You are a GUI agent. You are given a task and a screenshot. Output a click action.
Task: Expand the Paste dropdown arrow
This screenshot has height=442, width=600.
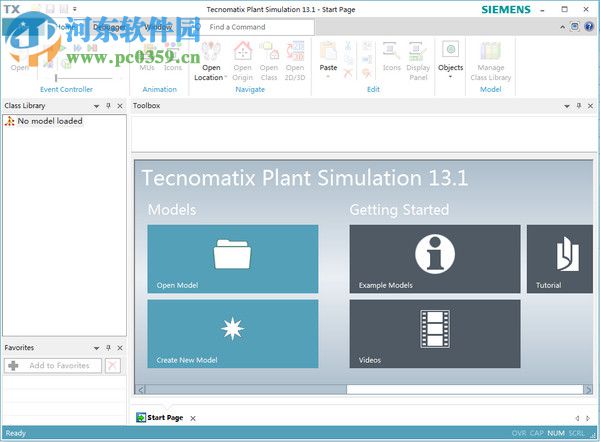point(328,77)
